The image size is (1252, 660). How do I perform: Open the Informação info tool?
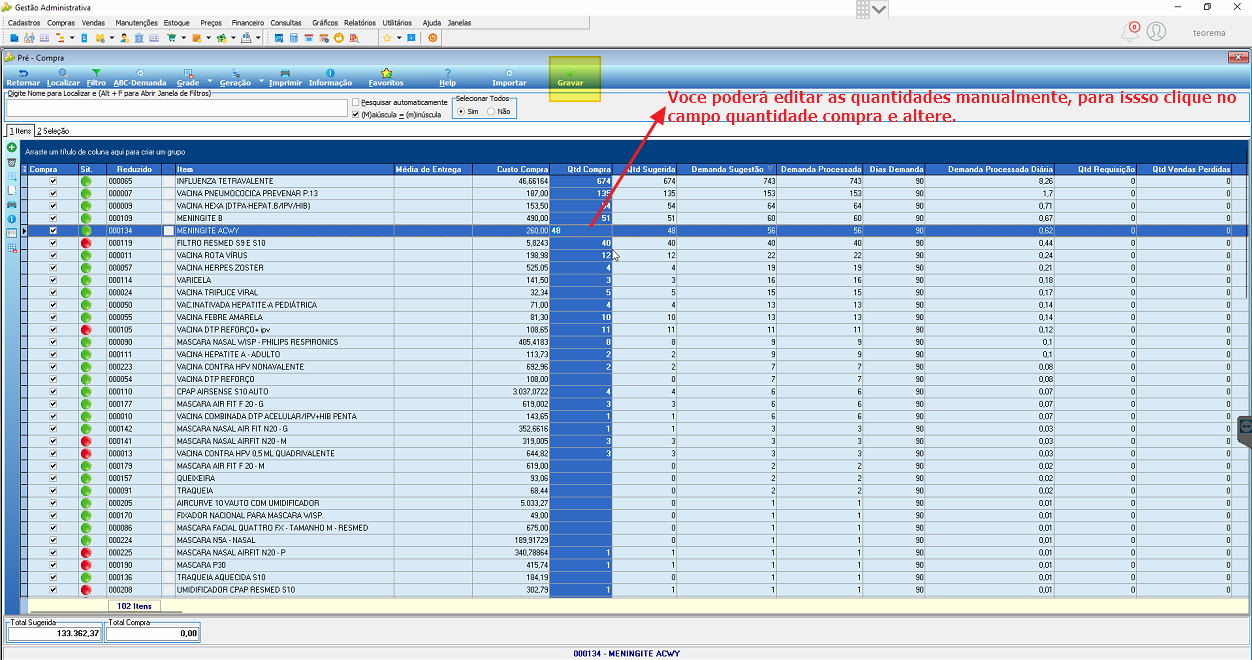coord(330,77)
